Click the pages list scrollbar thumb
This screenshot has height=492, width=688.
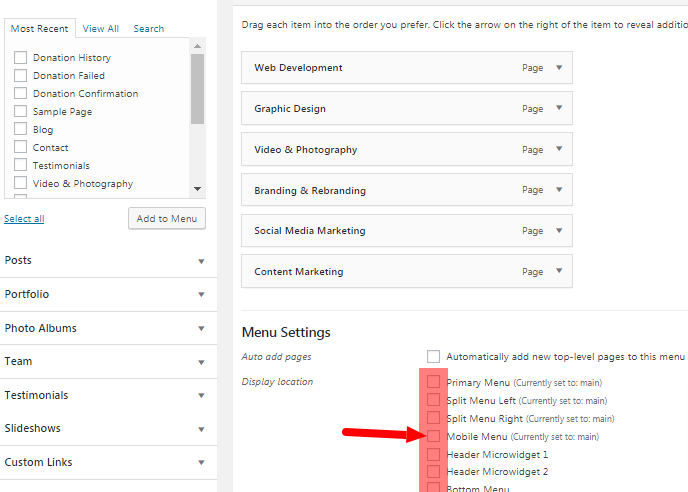coord(197,89)
